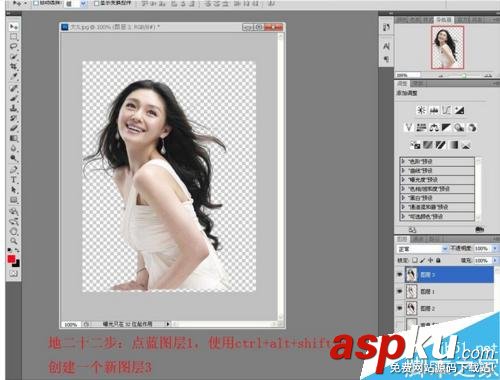Open the layer fill slider arrow
The width and height of the screenshot is (500, 380).
(x=495, y=260)
